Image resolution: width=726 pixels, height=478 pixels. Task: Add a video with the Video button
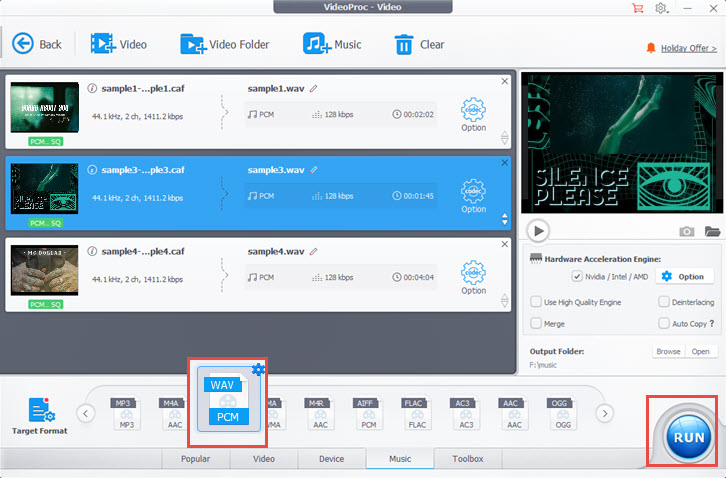click(x=119, y=44)
